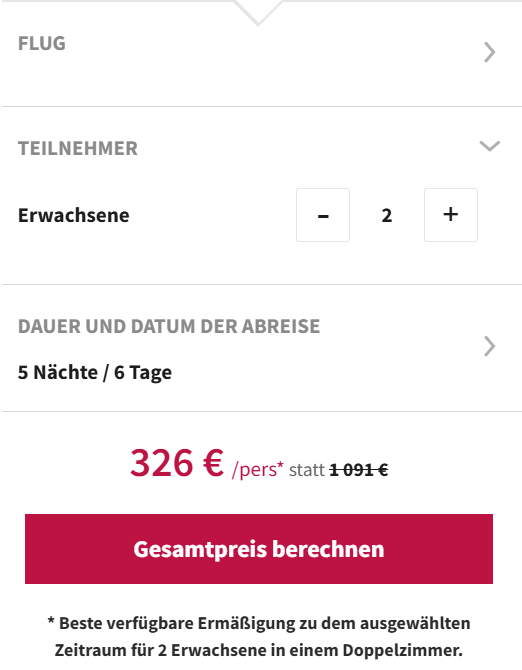Open the FLUG section arrow
The width and height of the screenshot is (522, 670).
[x=490, y=52]
